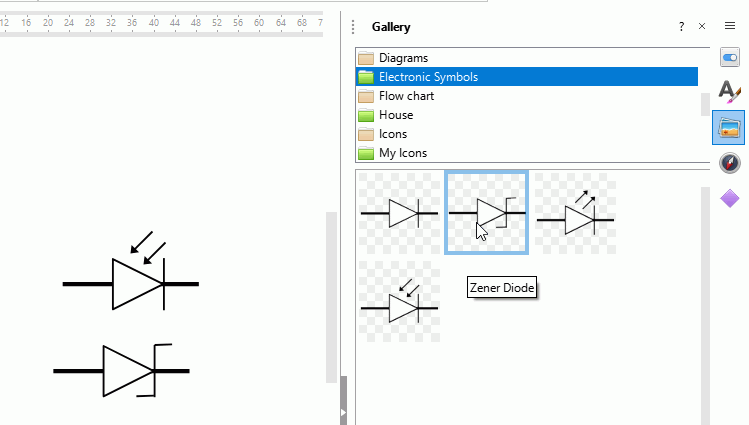Open the Properties toggle deck in sidebar
The height and width of the screenshot is (425, 749).
click(729, 59)
